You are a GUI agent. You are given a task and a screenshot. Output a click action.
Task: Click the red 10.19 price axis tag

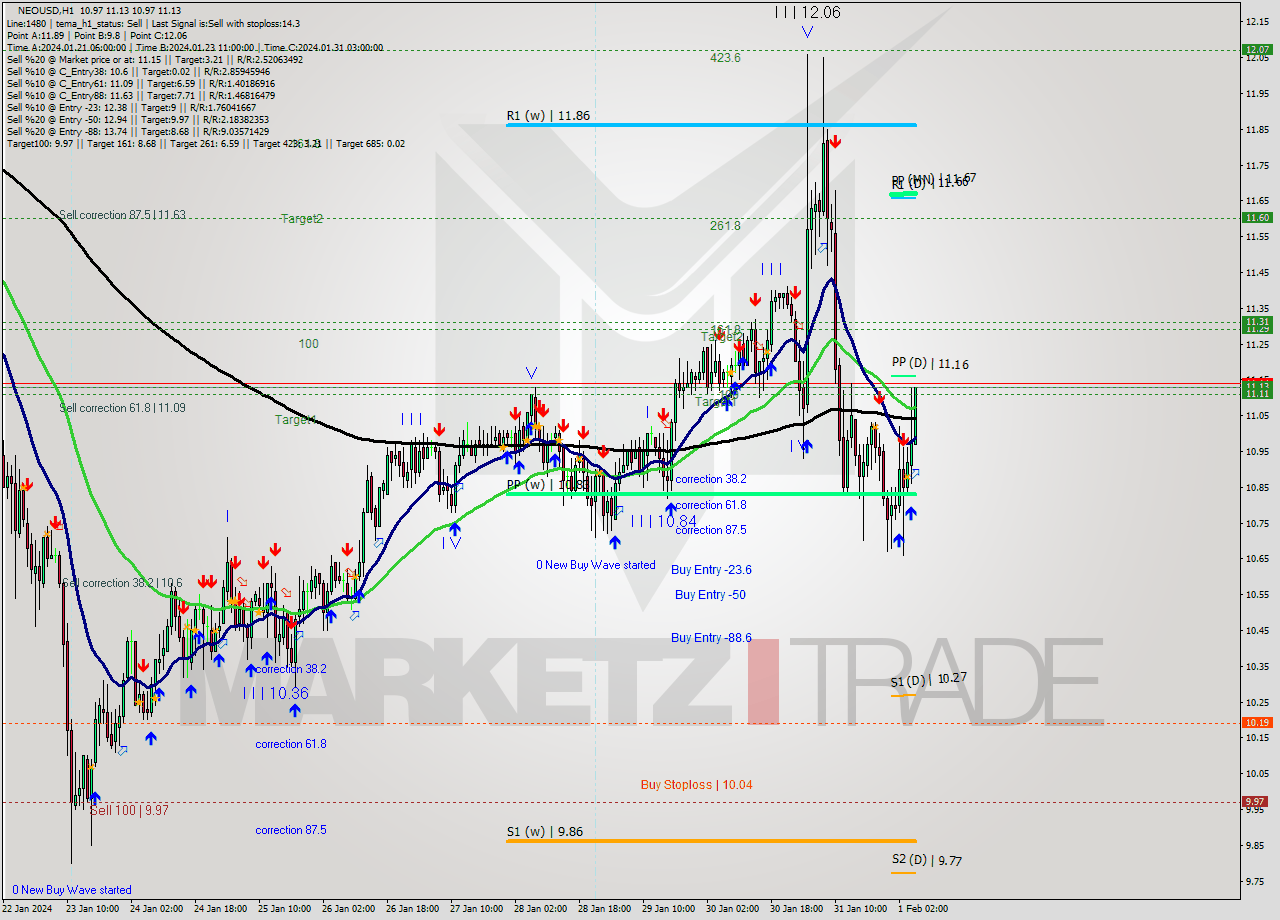click(1256, 722)
